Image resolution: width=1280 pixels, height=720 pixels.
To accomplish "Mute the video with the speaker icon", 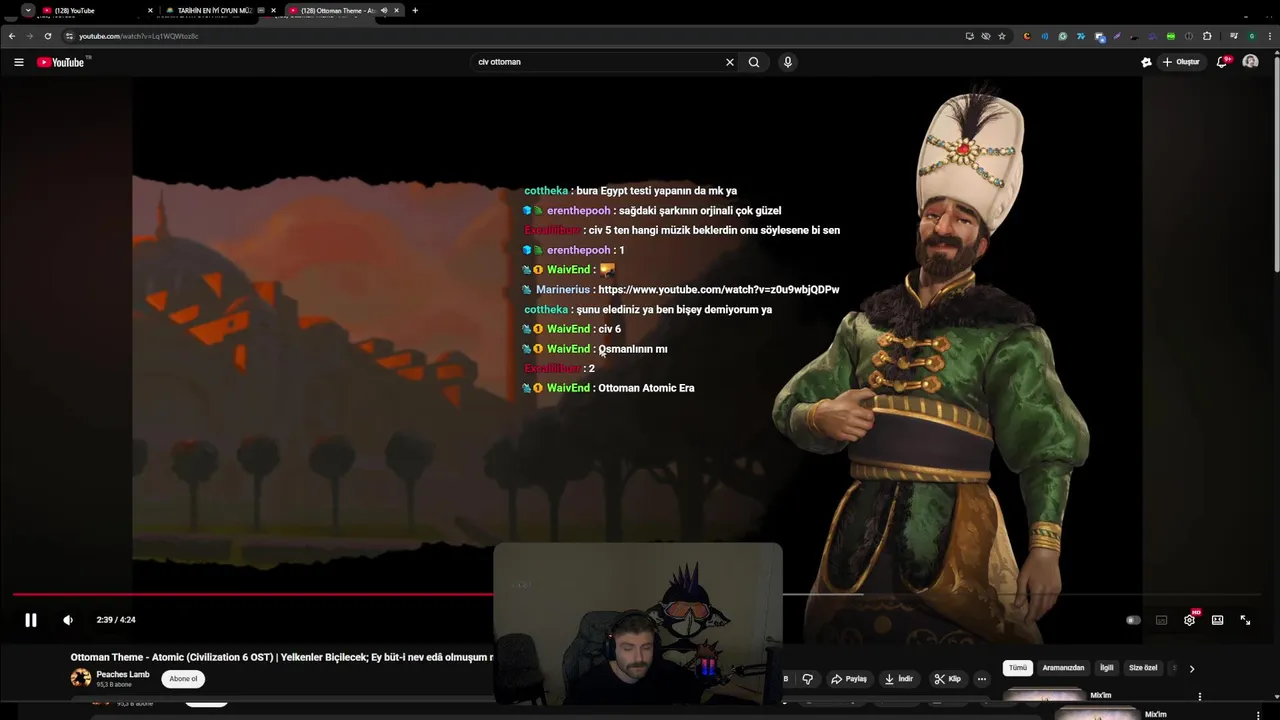I will (68, 620).
